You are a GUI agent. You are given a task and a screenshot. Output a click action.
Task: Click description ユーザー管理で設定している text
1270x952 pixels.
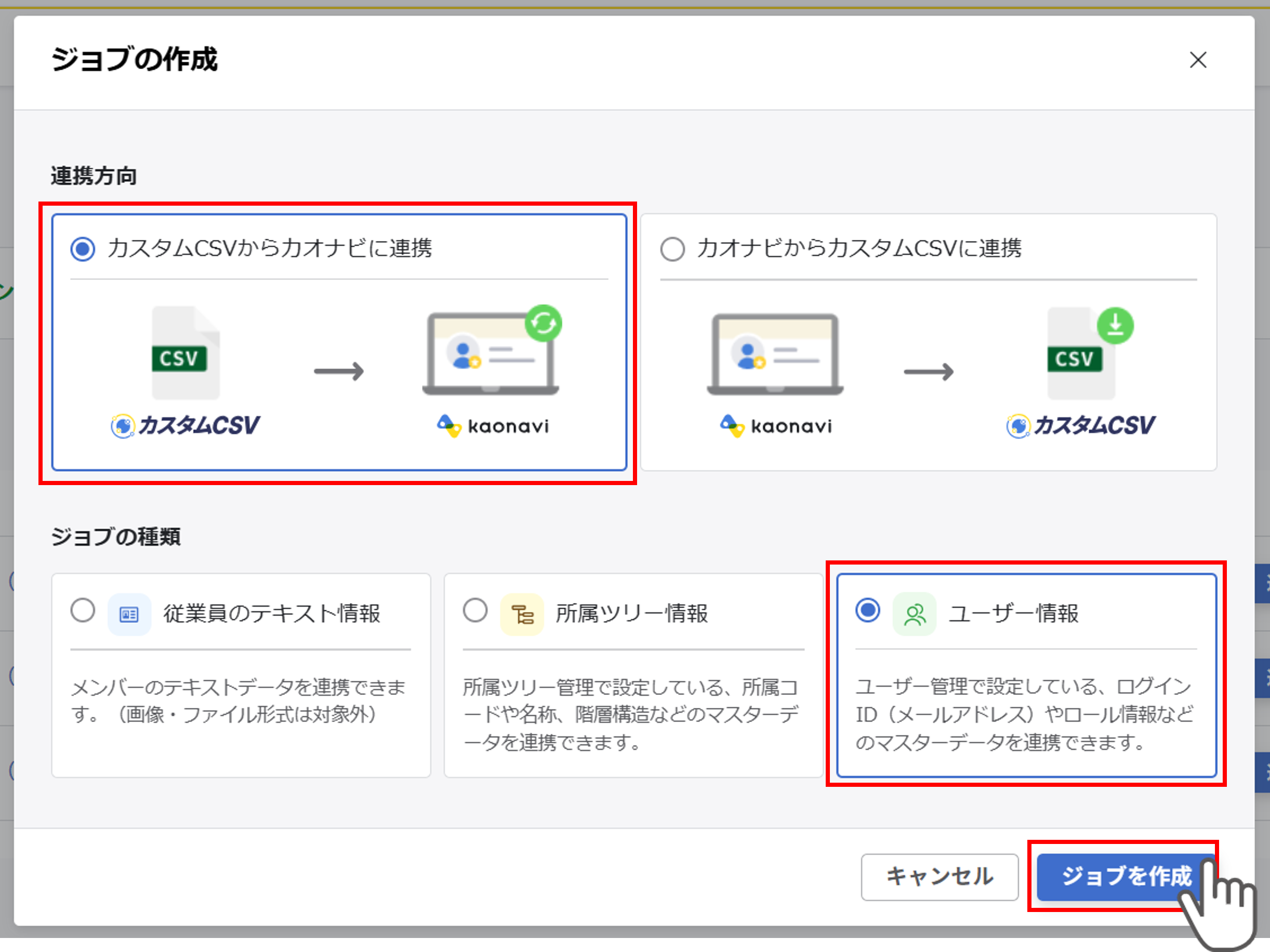[1025, 715]
